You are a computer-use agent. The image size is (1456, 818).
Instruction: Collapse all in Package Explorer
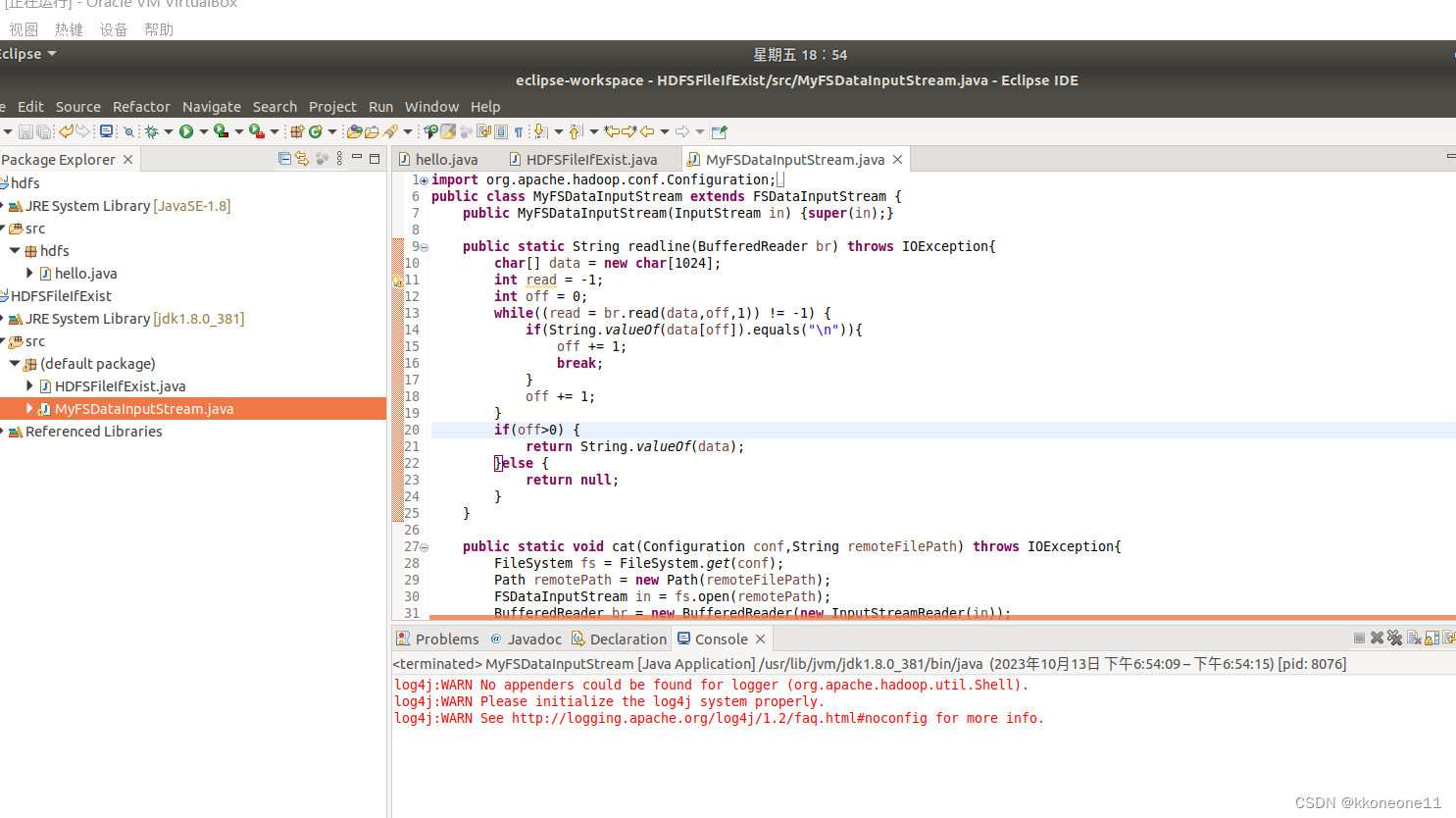point(284,159)
